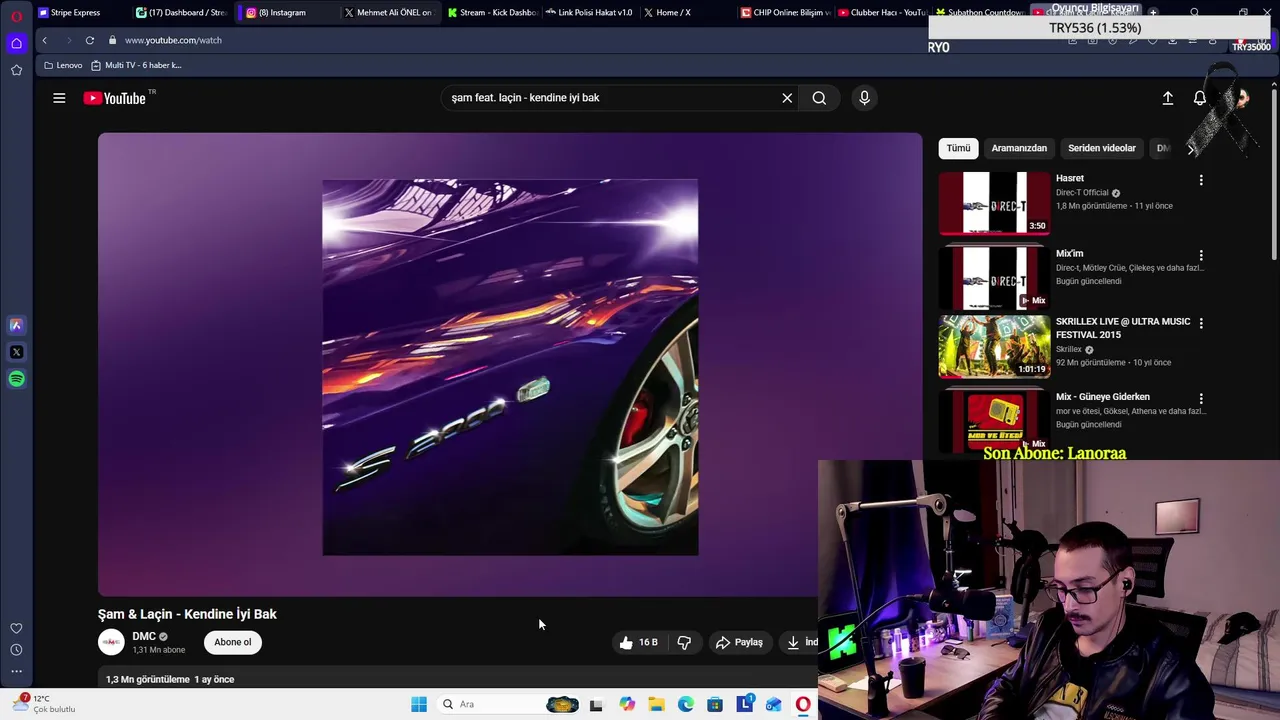Select the Aramanızdan filter chip

coord(1019,148)
